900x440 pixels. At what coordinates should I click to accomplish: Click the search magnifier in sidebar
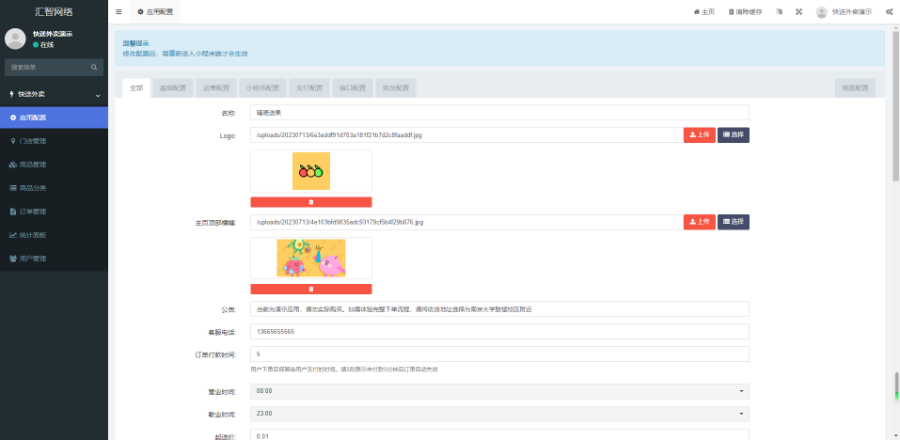tap(95, 68)
